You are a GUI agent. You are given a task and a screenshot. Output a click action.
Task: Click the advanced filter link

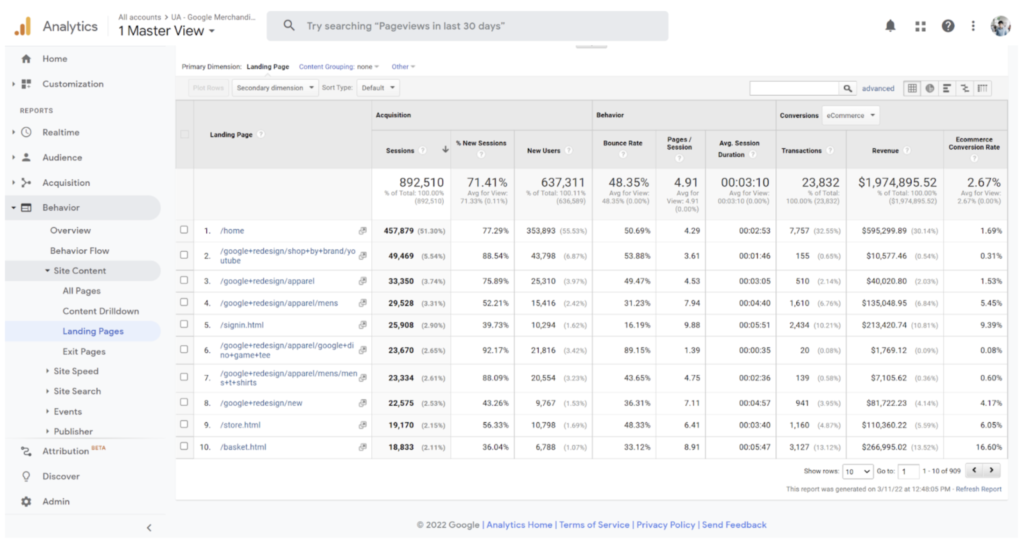click(x=878, y=88)
